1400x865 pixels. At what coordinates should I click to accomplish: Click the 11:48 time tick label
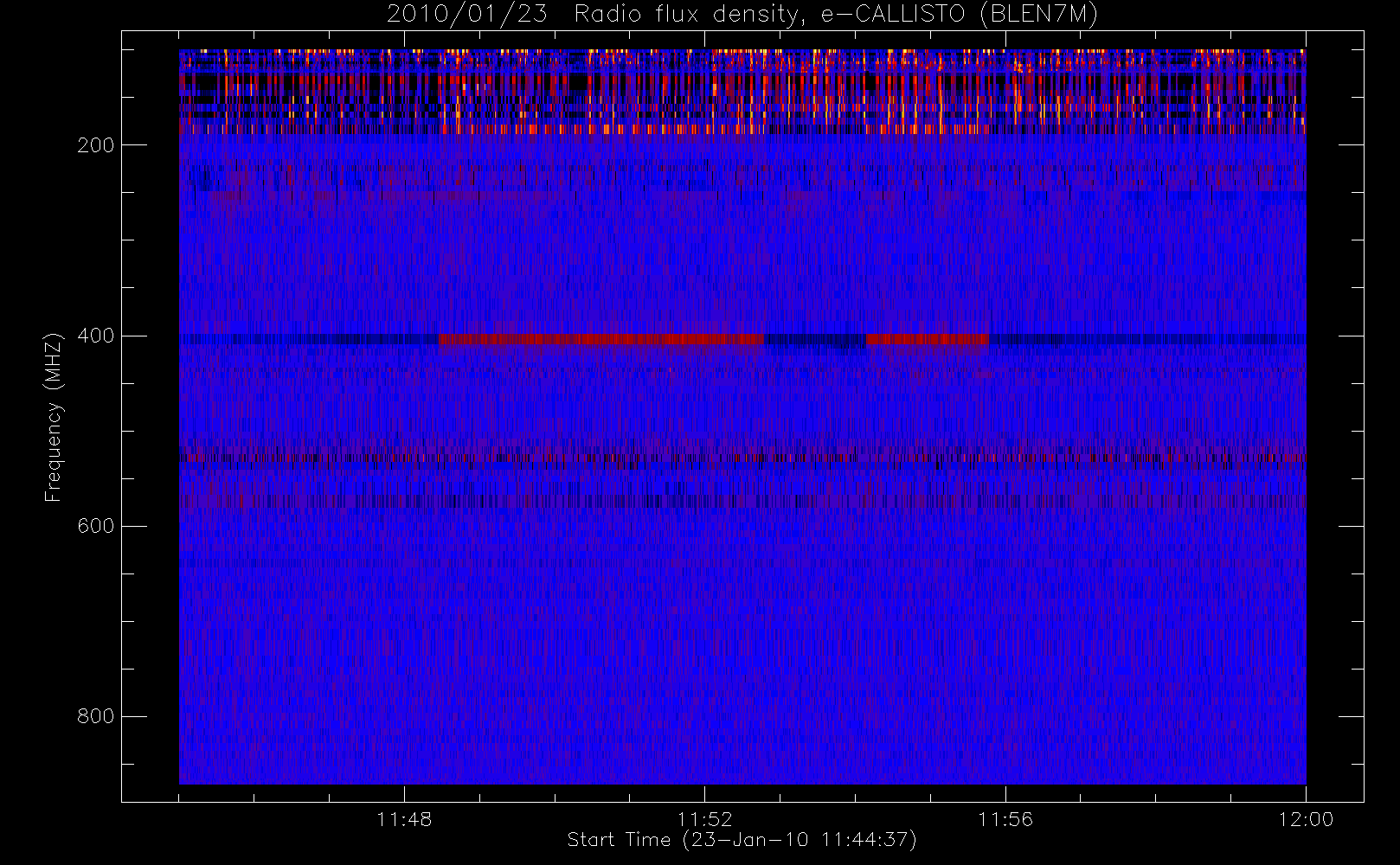pos(404,819)
